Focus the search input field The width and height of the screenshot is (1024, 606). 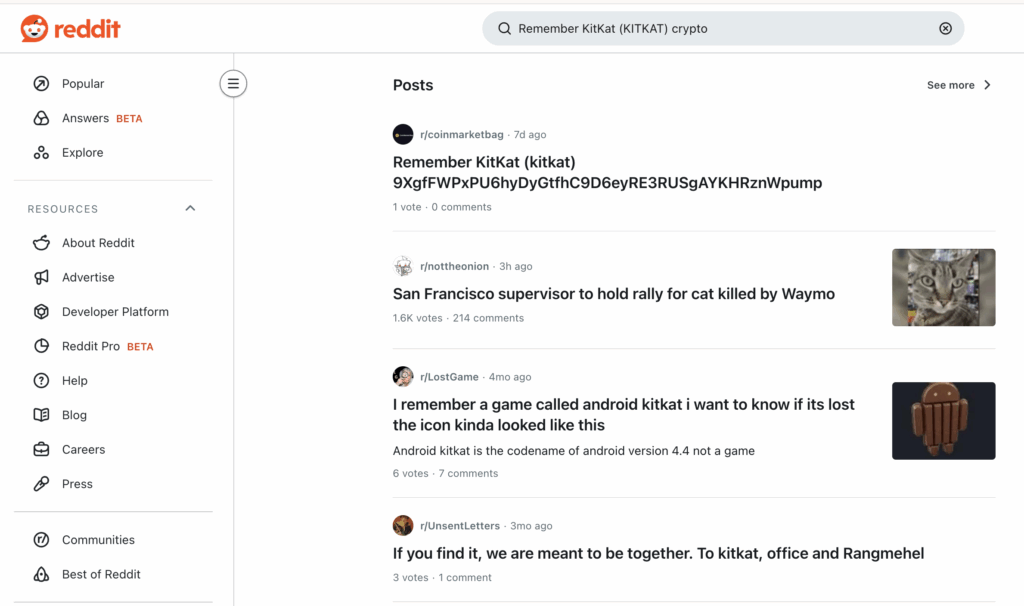[720, 29]
